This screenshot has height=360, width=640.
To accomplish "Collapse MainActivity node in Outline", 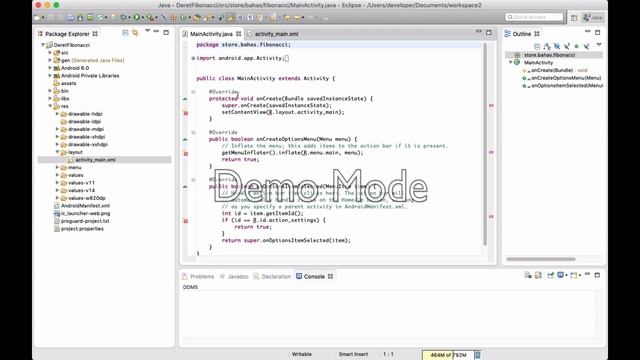I will (x=511, y=62).
